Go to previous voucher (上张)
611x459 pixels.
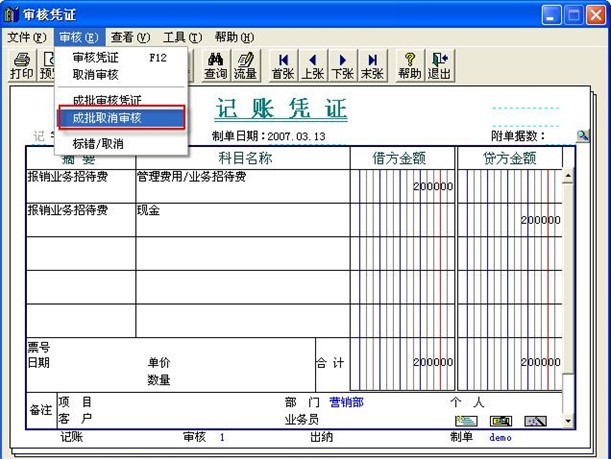pyautogui.click(x=313, y=65)
